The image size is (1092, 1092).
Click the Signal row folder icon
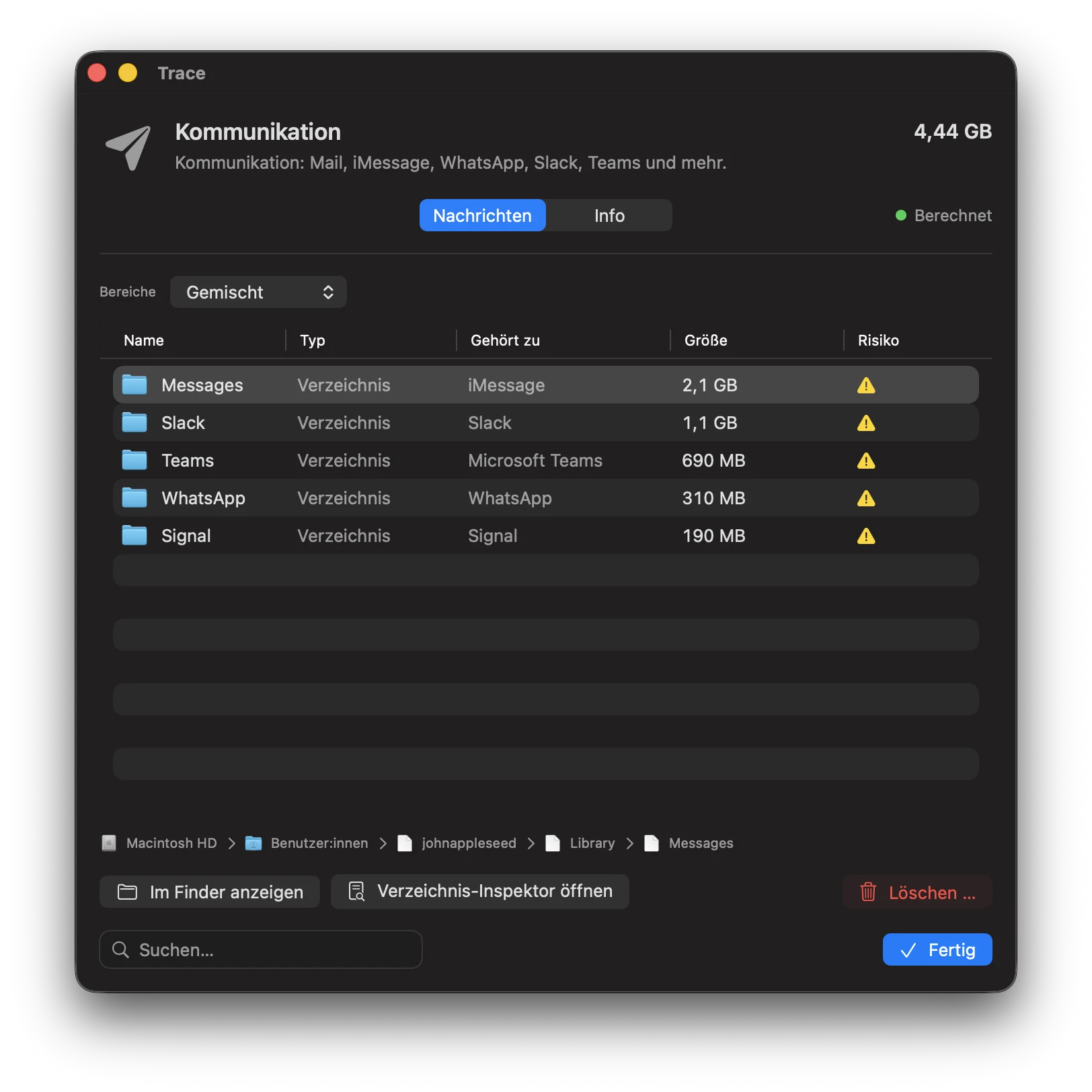point(134,535)
